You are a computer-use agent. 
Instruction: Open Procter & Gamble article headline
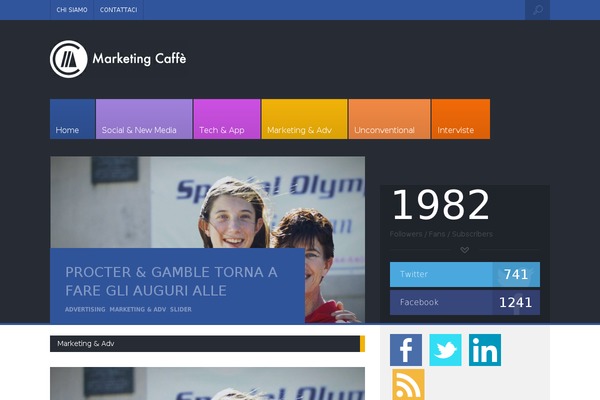point(171,281)
